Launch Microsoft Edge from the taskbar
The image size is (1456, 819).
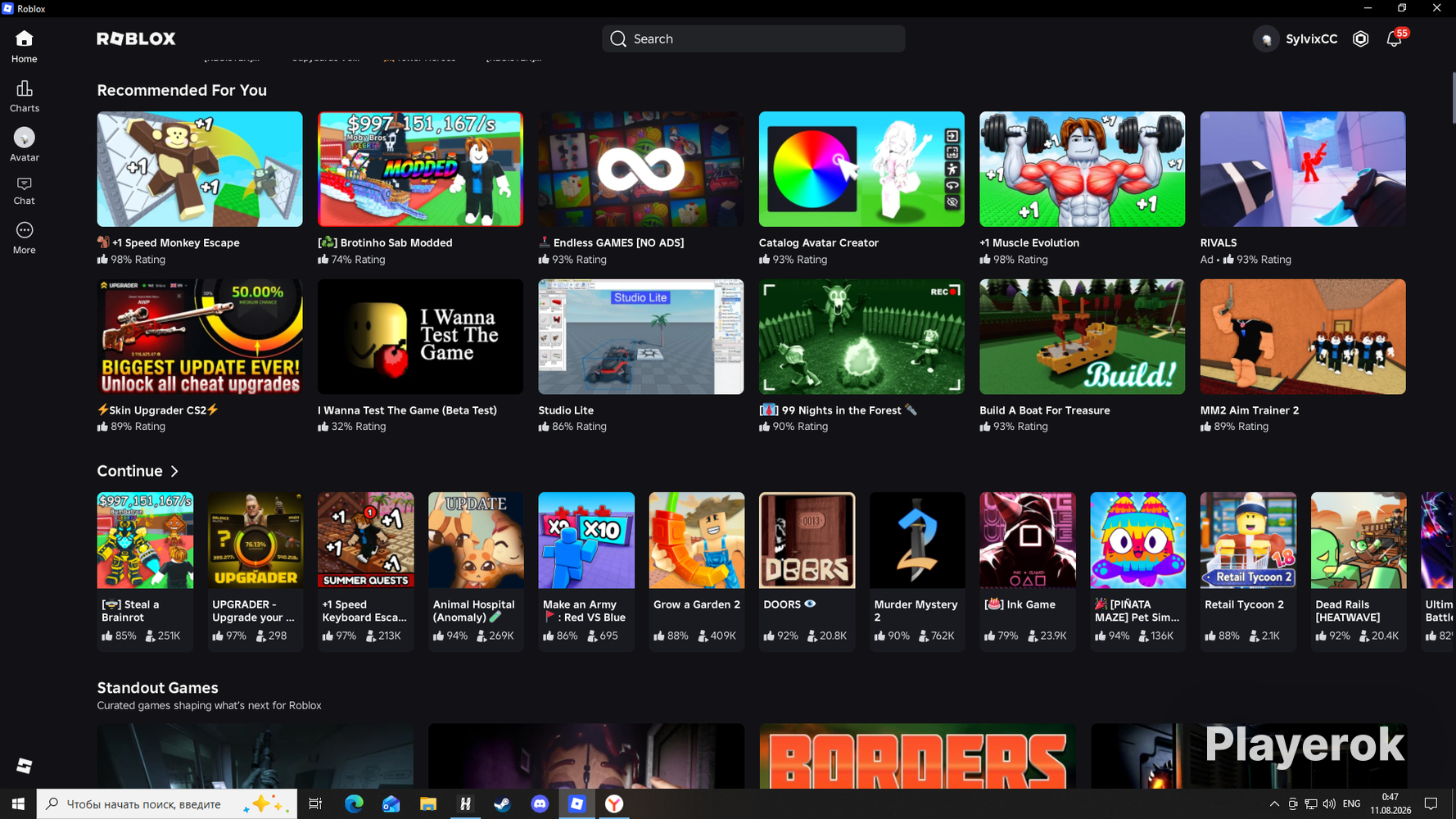coord(354,804)
